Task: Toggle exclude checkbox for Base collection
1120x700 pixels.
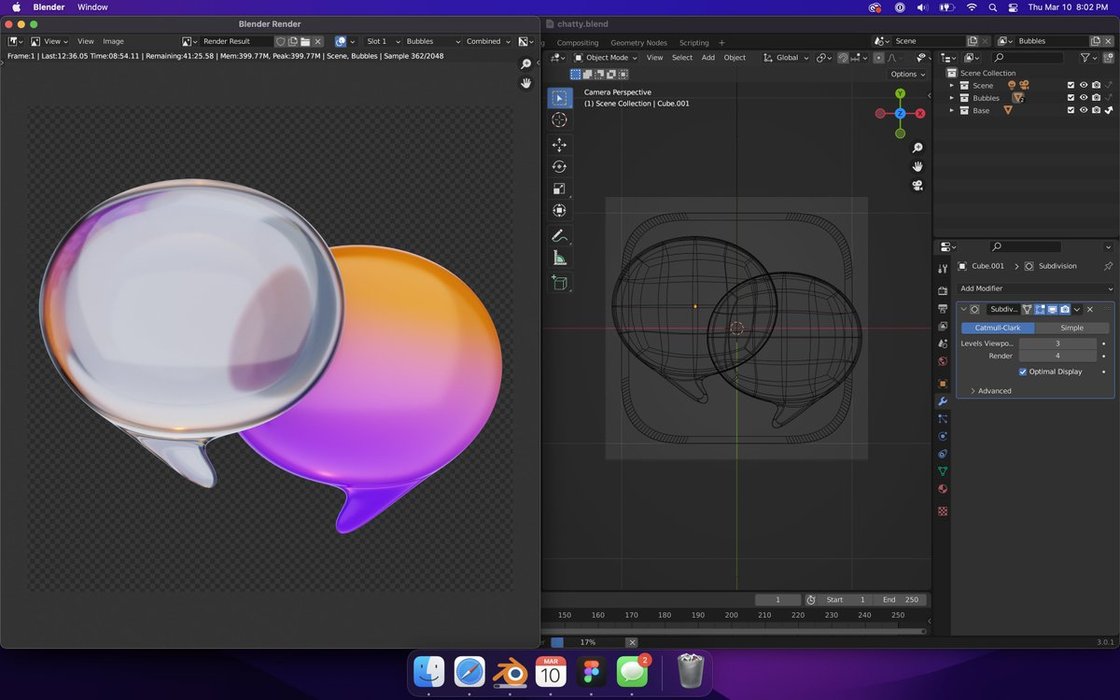Action: 1071,111
